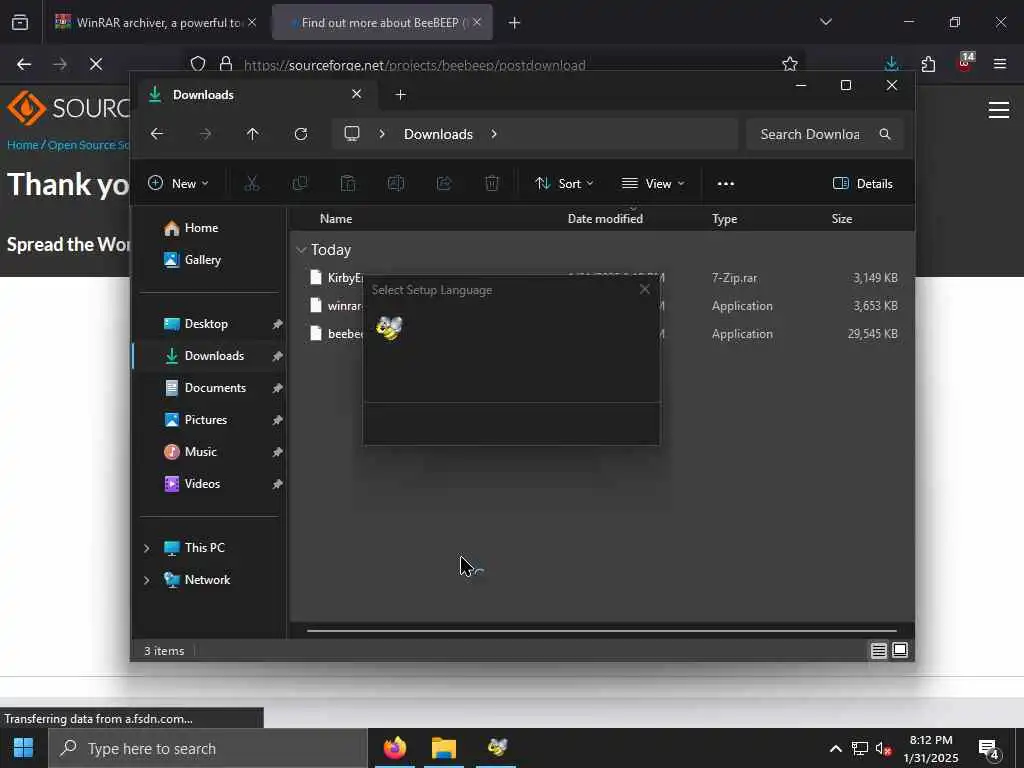Viewport: 1024px width, 768px height.
Task: Open the Firefox application hamburger menu
Action: coord(1000,64)
